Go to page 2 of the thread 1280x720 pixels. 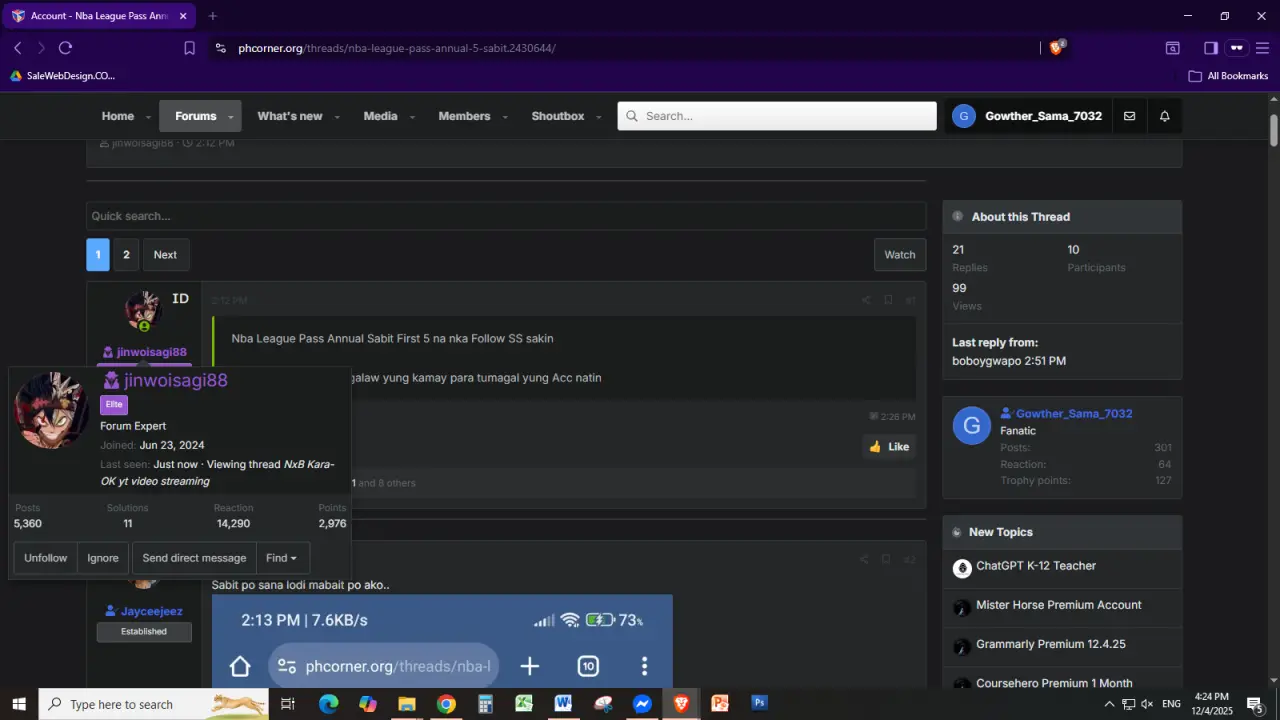point(126,254)
